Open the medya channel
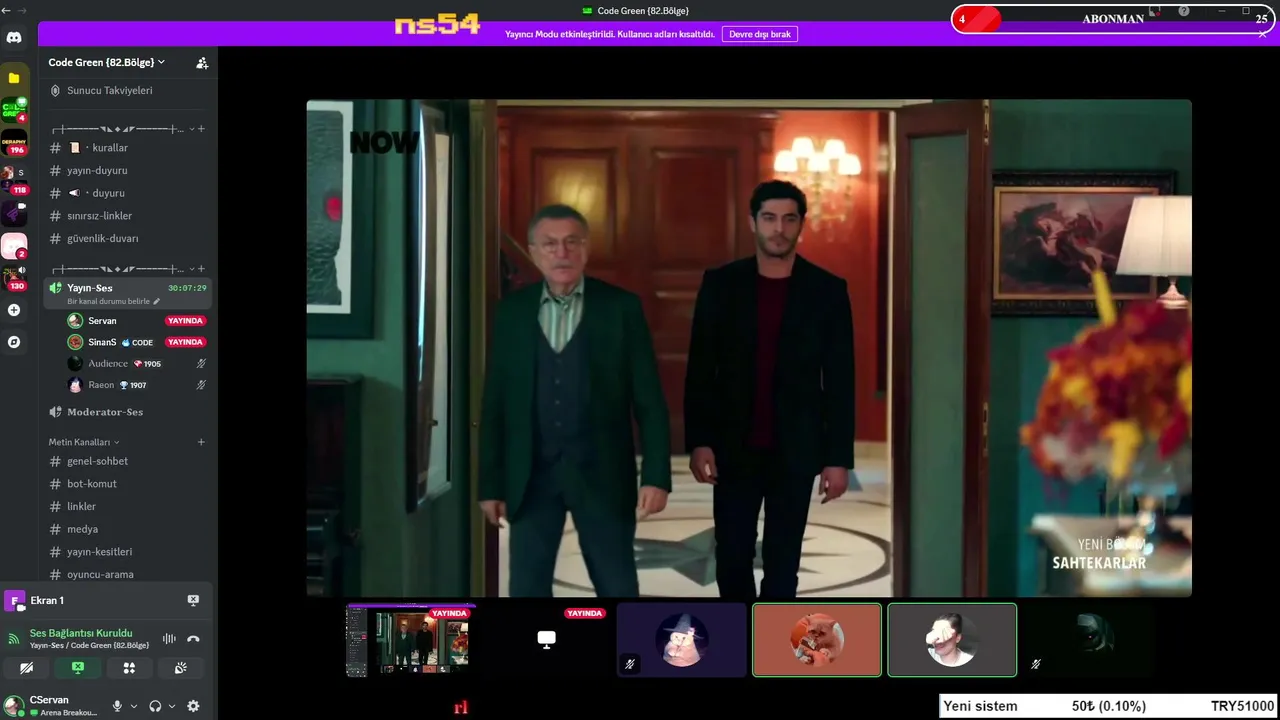This screenshot has height=720, width=1280. pyautogui.click(x=129, y=529)
